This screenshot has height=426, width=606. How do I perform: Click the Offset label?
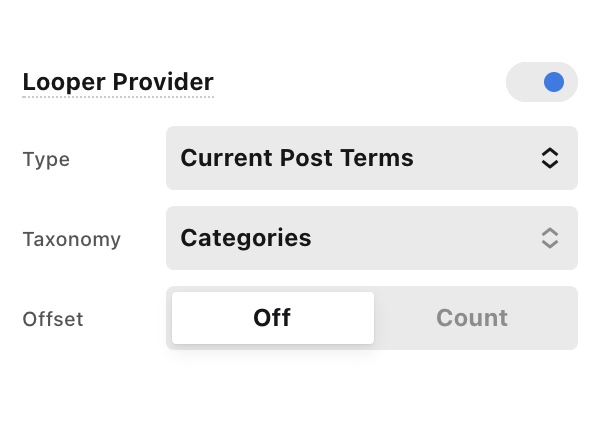coord(53,319)
